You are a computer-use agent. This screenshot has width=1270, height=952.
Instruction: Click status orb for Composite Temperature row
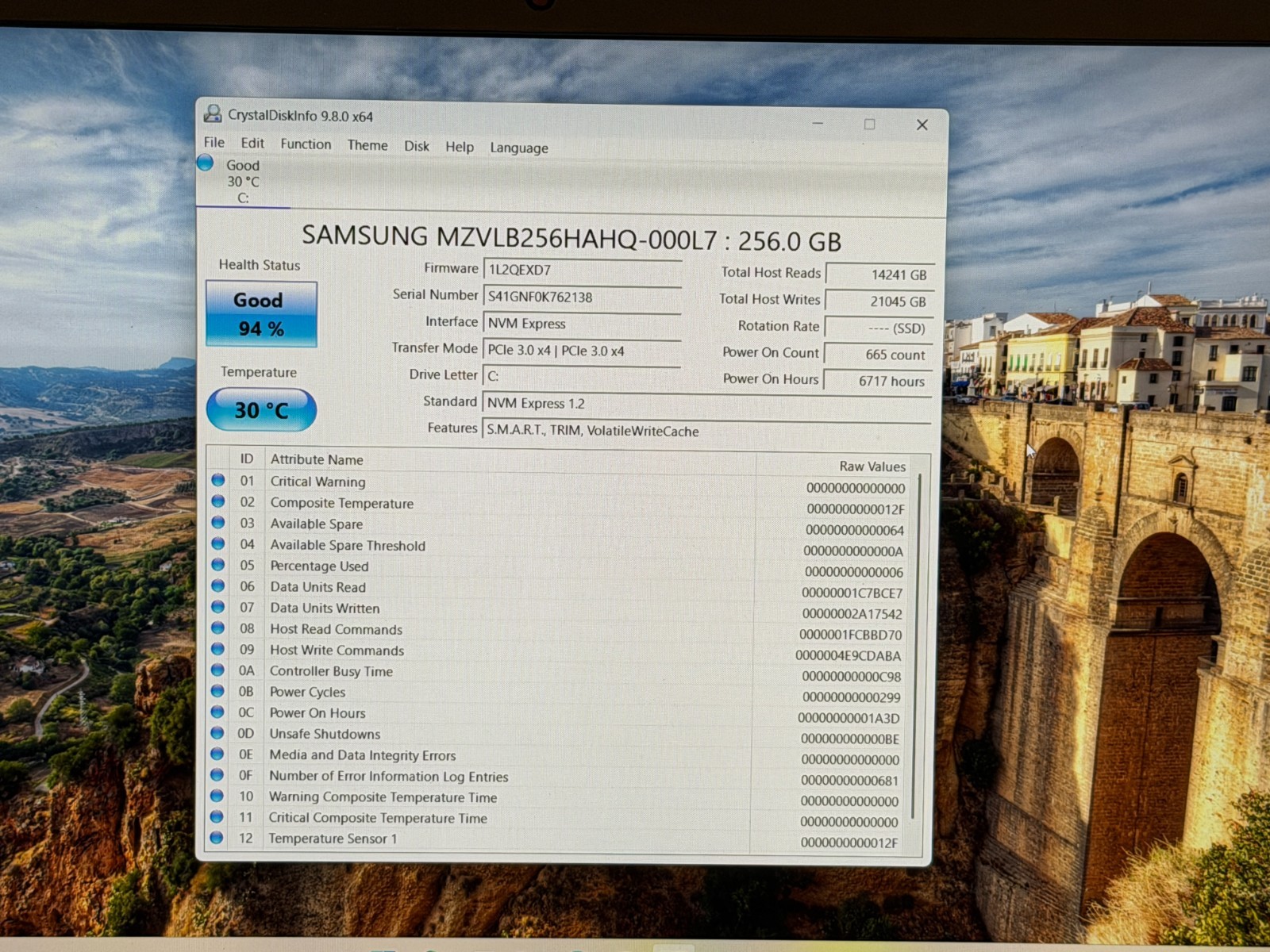coord(218,501)
